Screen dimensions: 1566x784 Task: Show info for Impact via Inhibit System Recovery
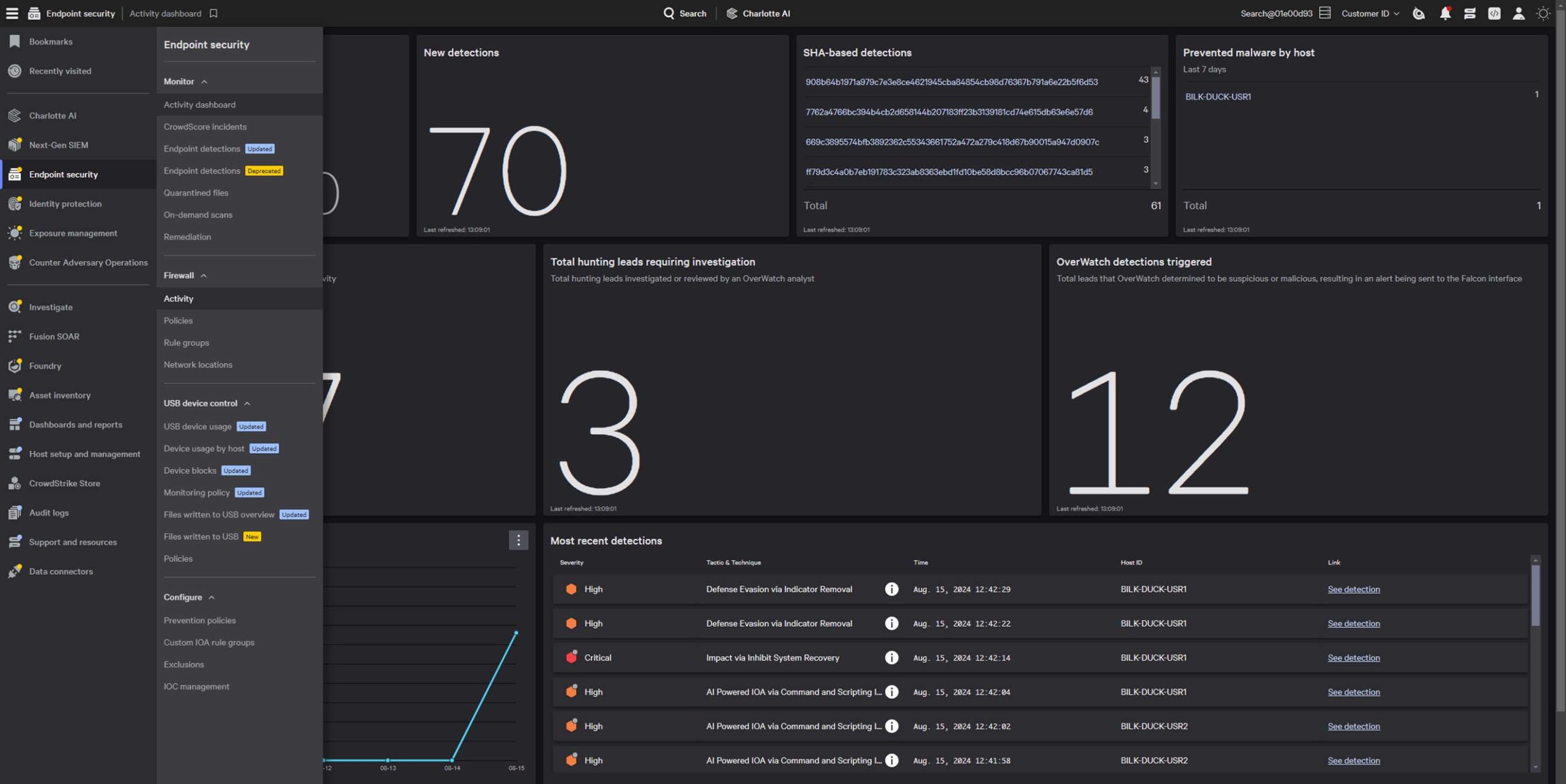coord(891,657)
